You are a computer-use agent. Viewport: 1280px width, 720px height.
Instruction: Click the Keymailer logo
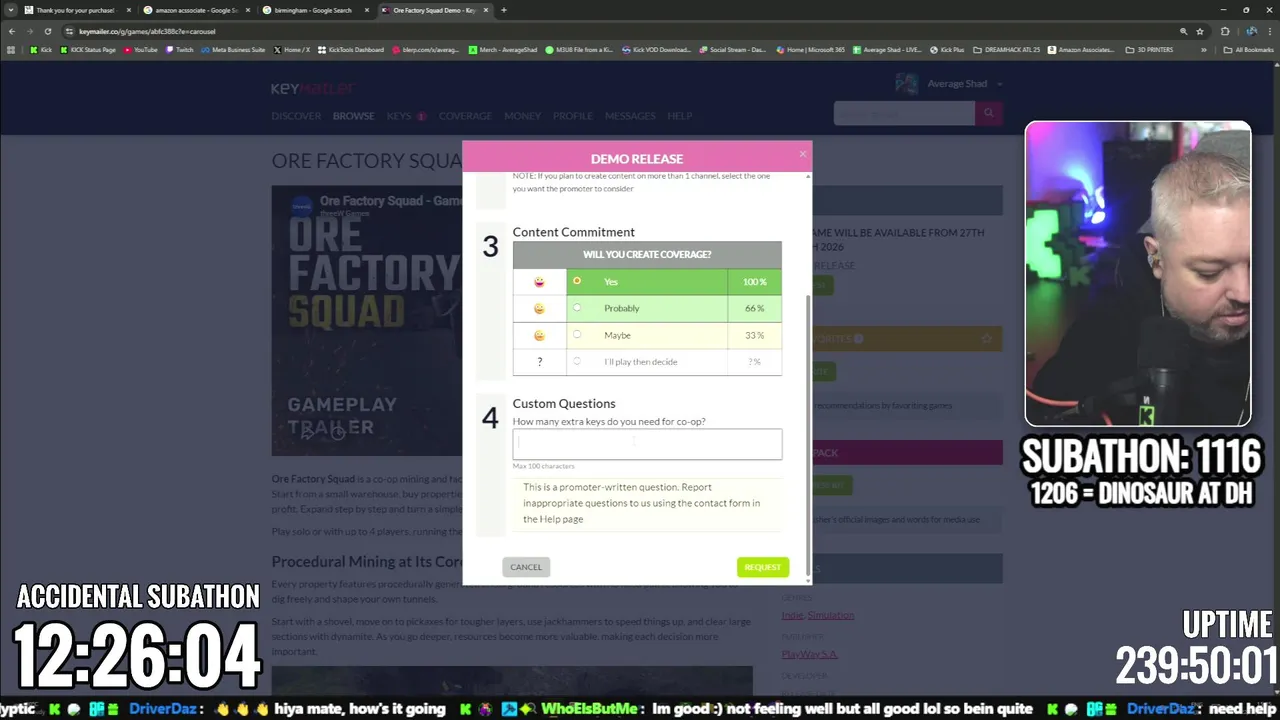point(312,89)
